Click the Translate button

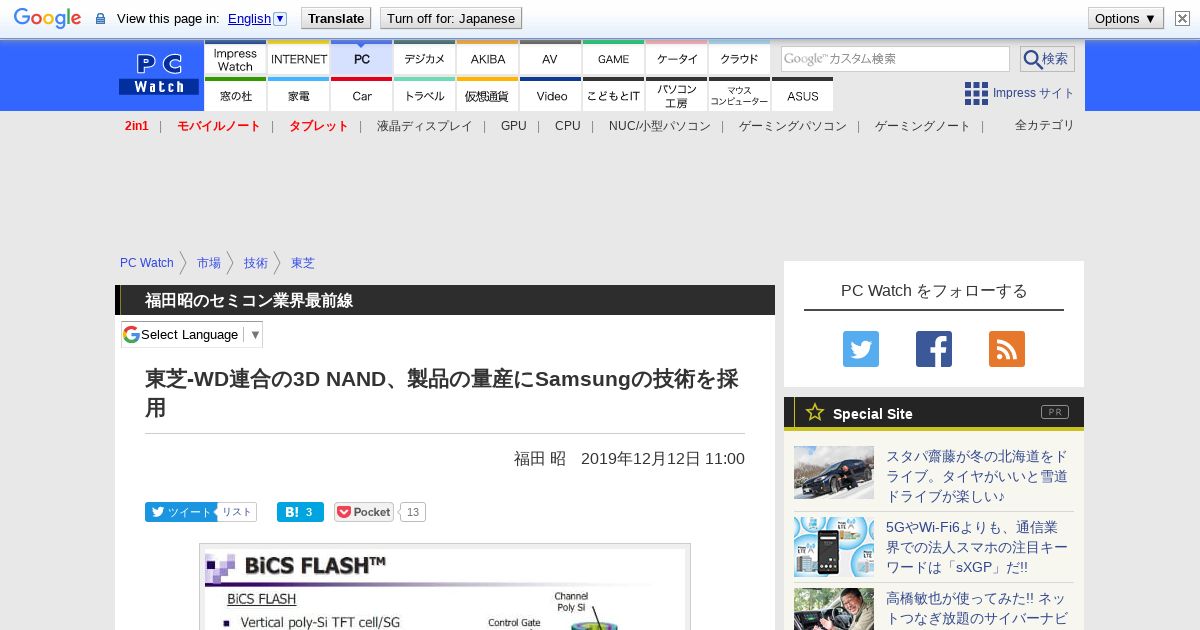coord(336,18)
